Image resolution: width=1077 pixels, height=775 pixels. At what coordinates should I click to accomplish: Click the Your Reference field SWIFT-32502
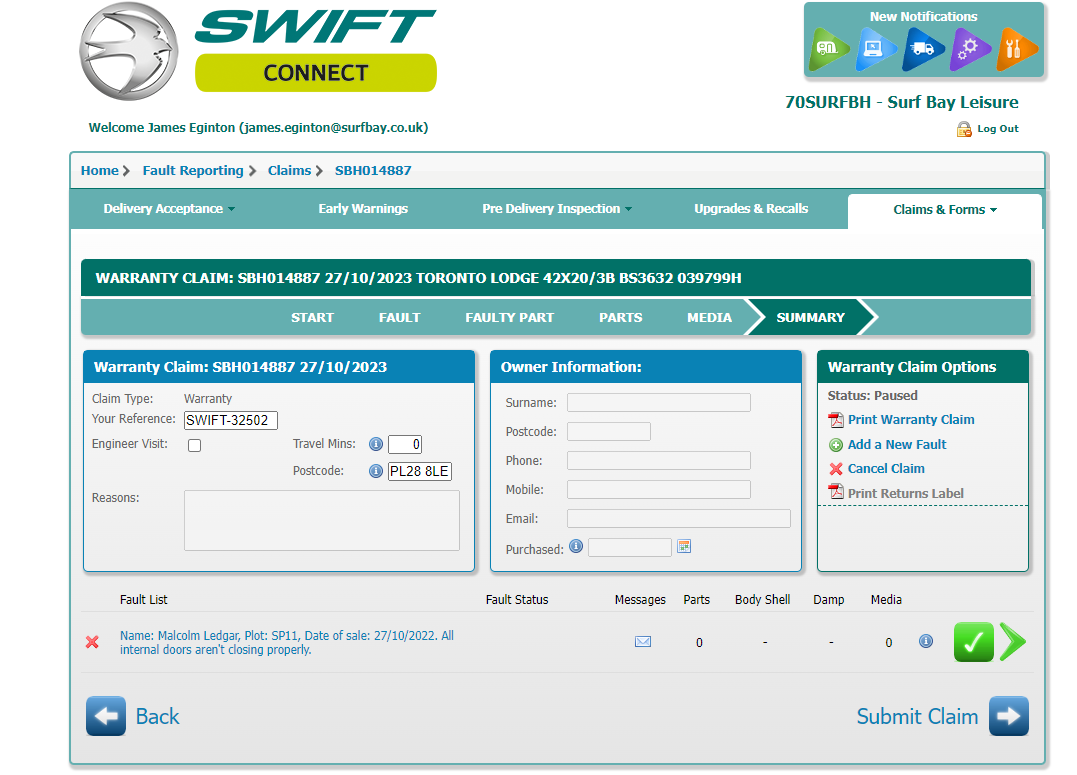(231, 420)
